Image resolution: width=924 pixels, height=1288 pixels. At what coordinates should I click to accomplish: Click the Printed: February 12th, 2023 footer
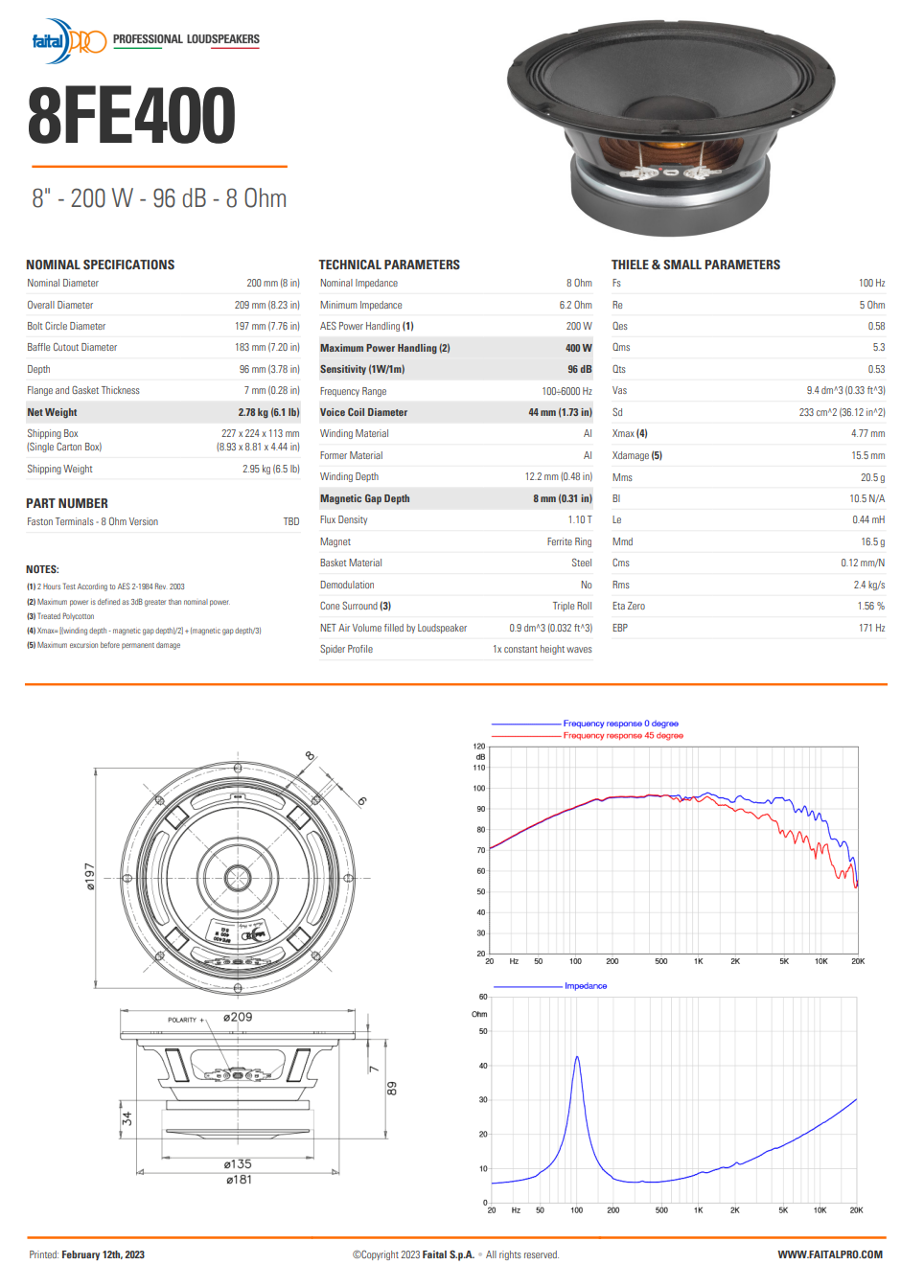[87, 1255]
